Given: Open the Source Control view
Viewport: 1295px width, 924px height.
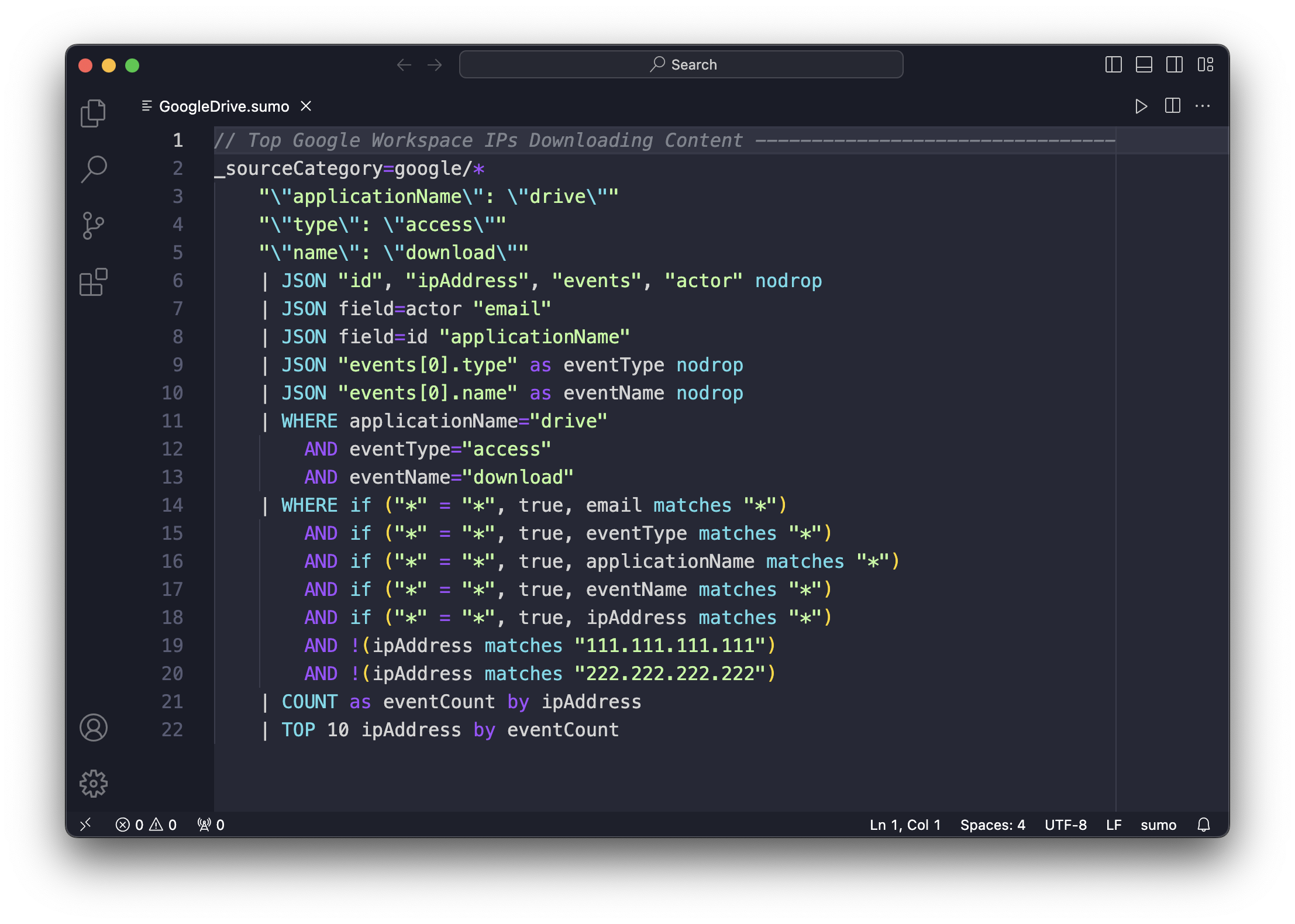Looking at the screenshot, I should (x=93, y=226).
